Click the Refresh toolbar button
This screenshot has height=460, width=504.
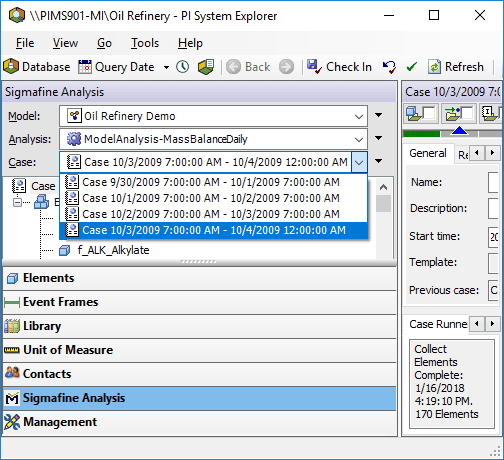pos(456,67)
